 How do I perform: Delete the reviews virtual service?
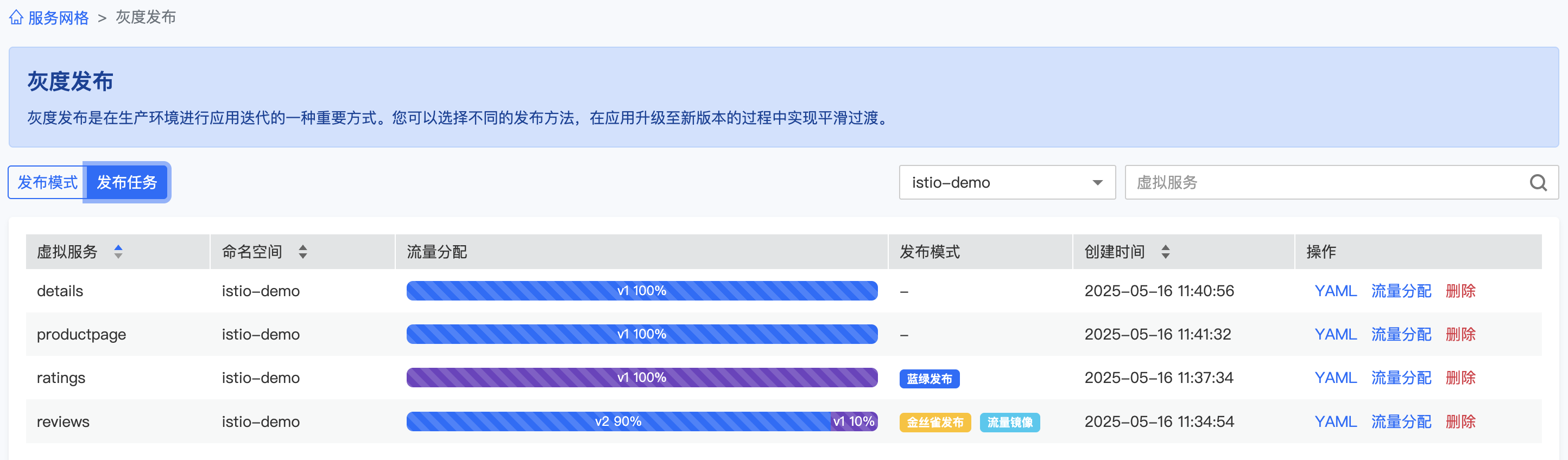[x=1460, y=421]
